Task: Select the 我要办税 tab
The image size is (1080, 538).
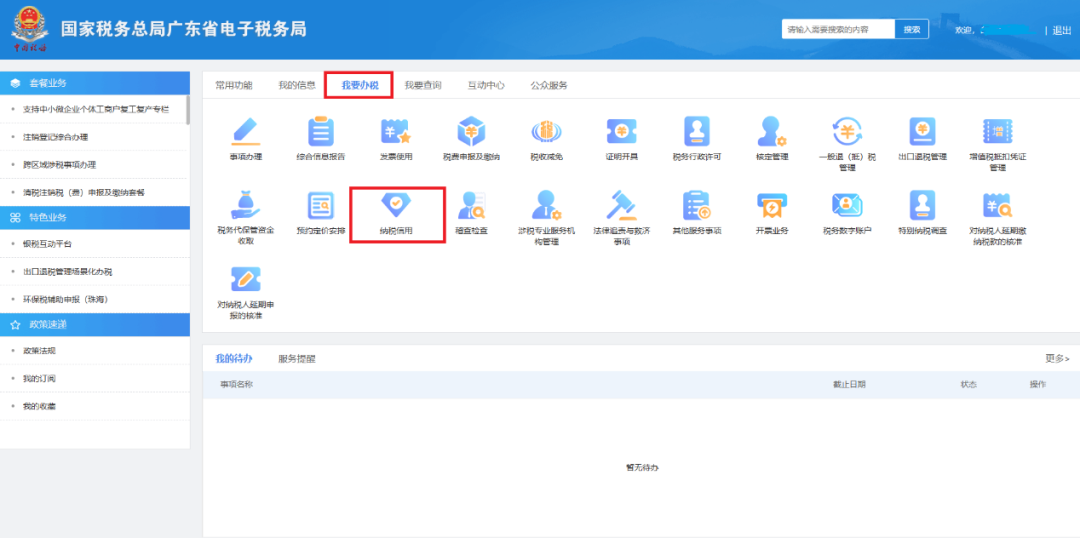Action: [360, 85]
